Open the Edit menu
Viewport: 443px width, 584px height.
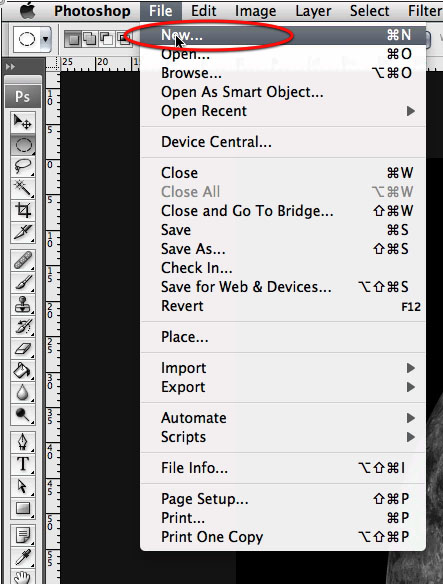pos(203,10)
